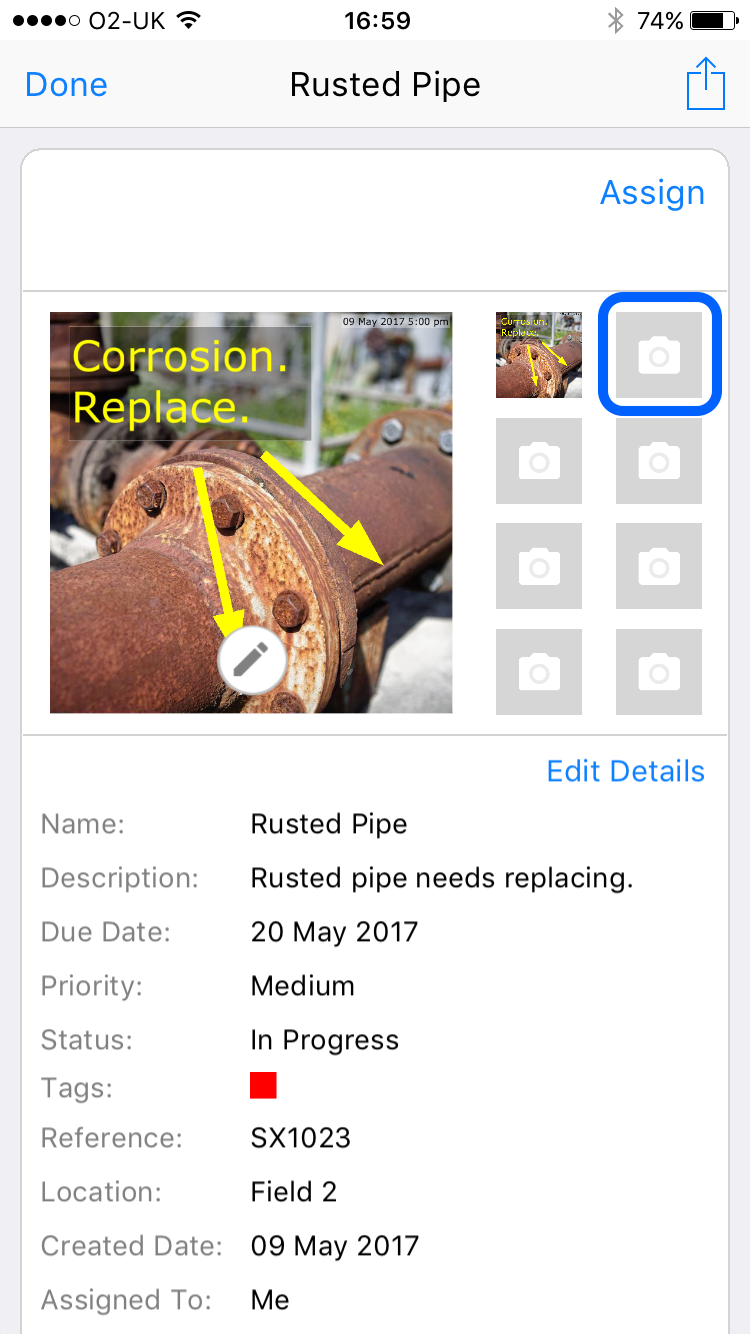750x1334 pixels.
Task: Tap the pencil edit icon on the photo
Action: [252, 660]
